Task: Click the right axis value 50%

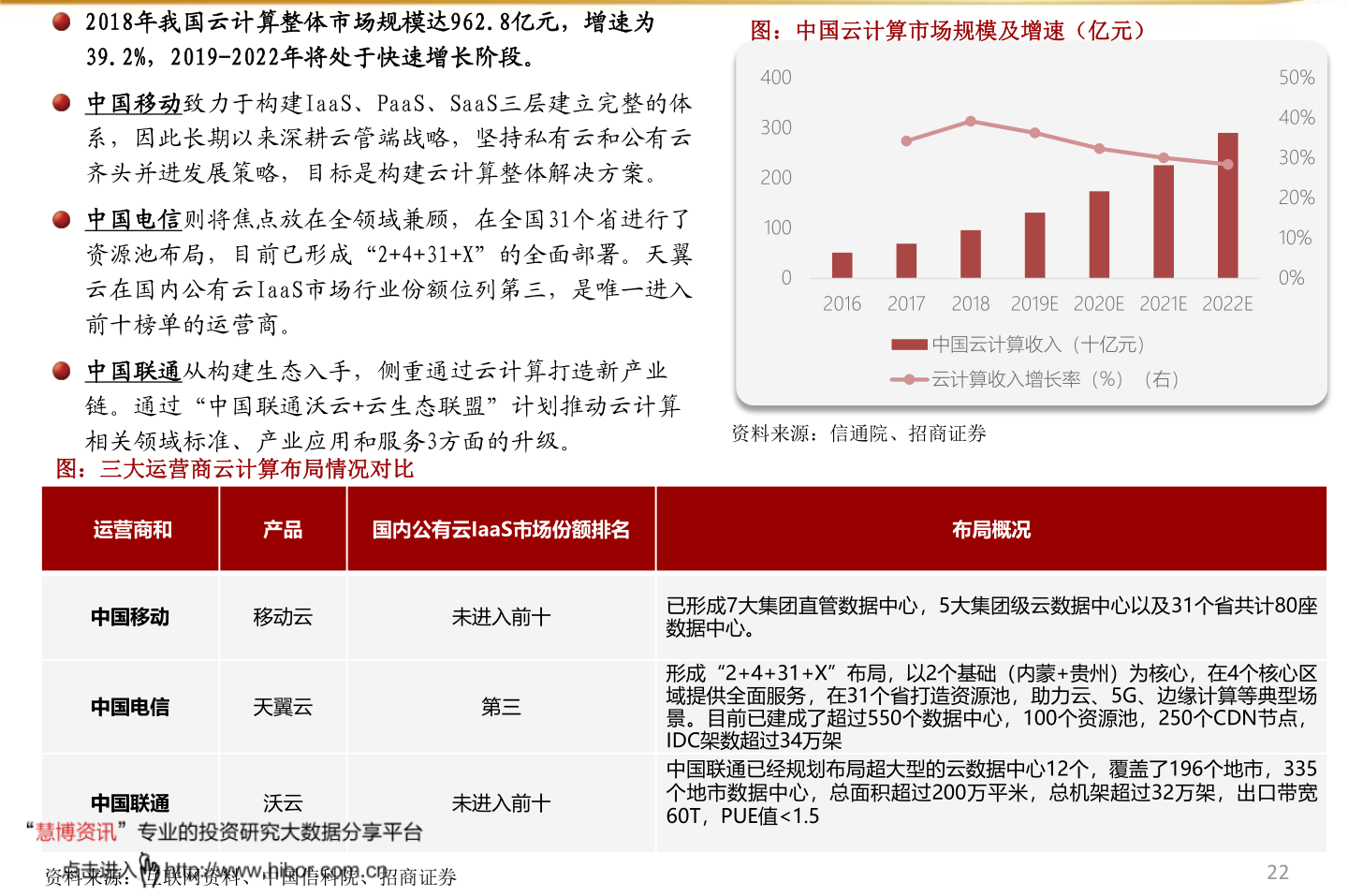Action: pos(1297,78)
